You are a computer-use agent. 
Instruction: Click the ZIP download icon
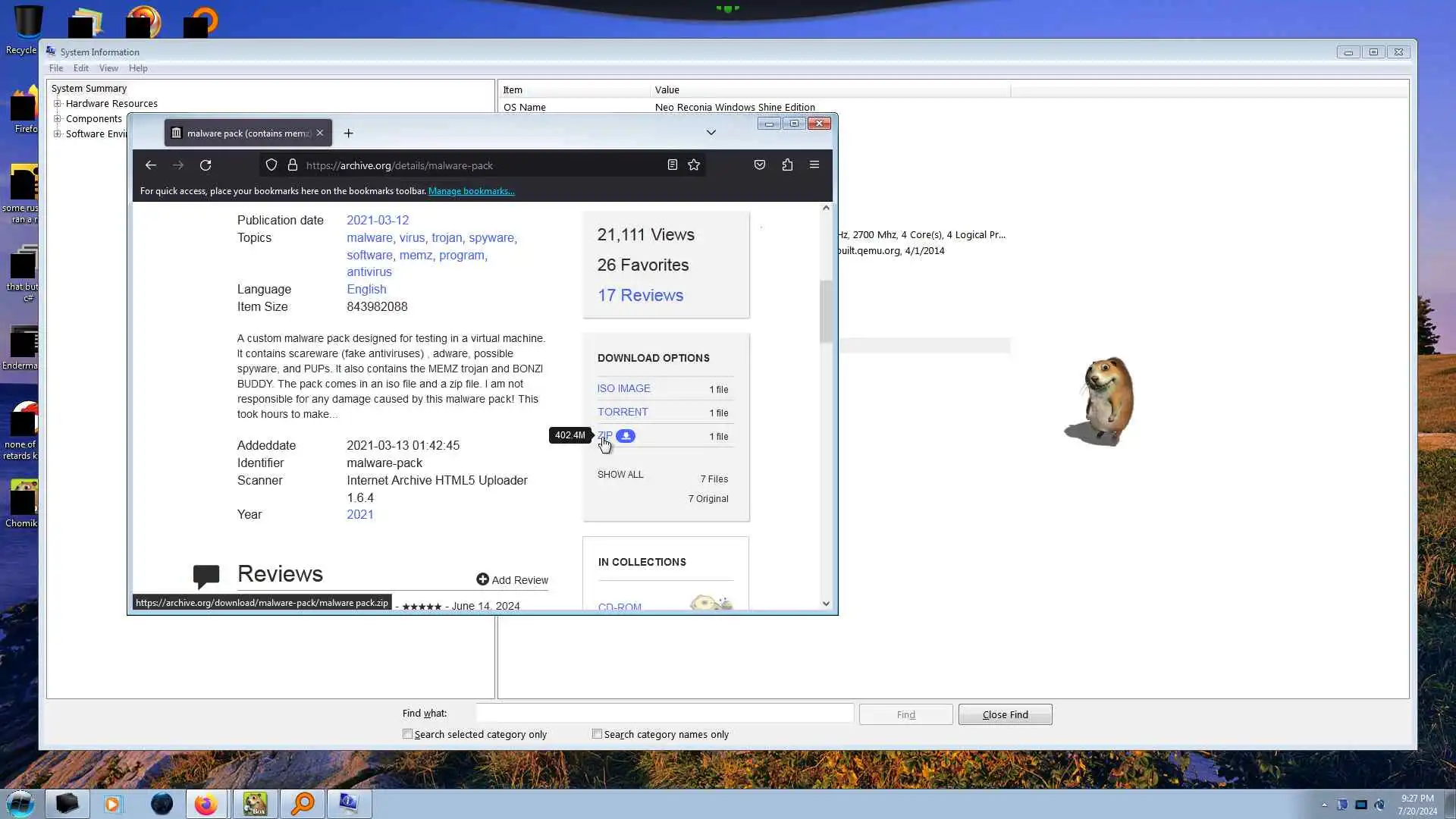(x=626, y=436)
